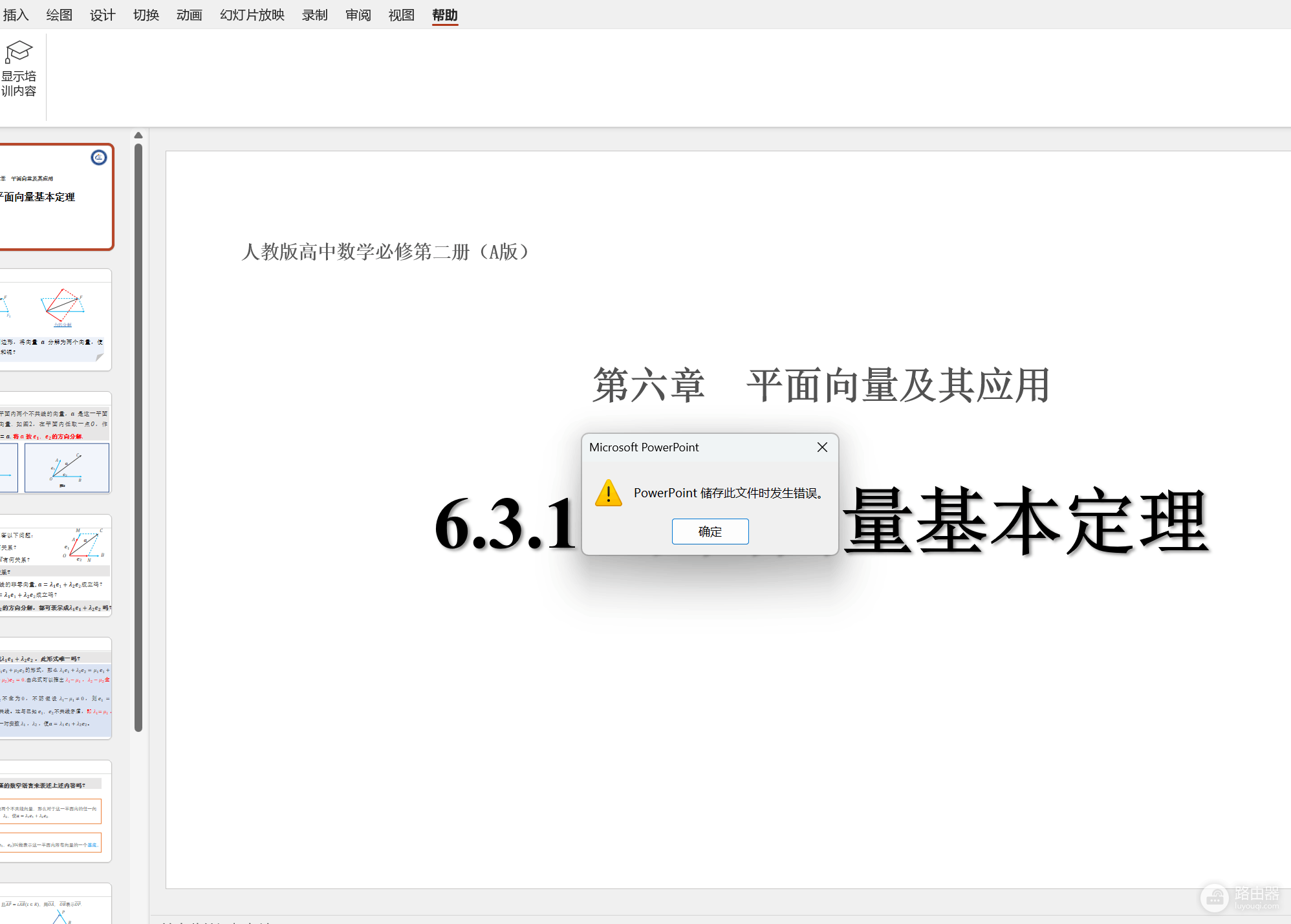Click the slide title text 6.3.1
1291x924 pixels.
coord(505,524)
